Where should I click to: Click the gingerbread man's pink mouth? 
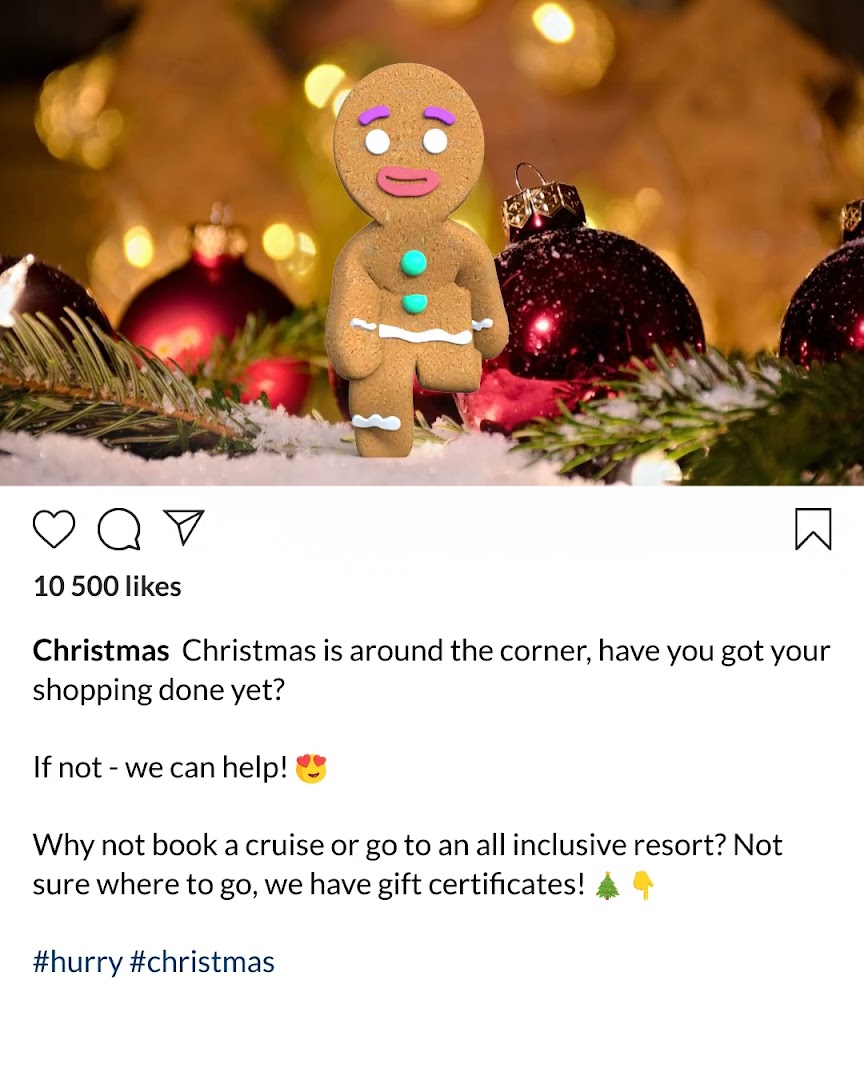(x=409, y=182)
